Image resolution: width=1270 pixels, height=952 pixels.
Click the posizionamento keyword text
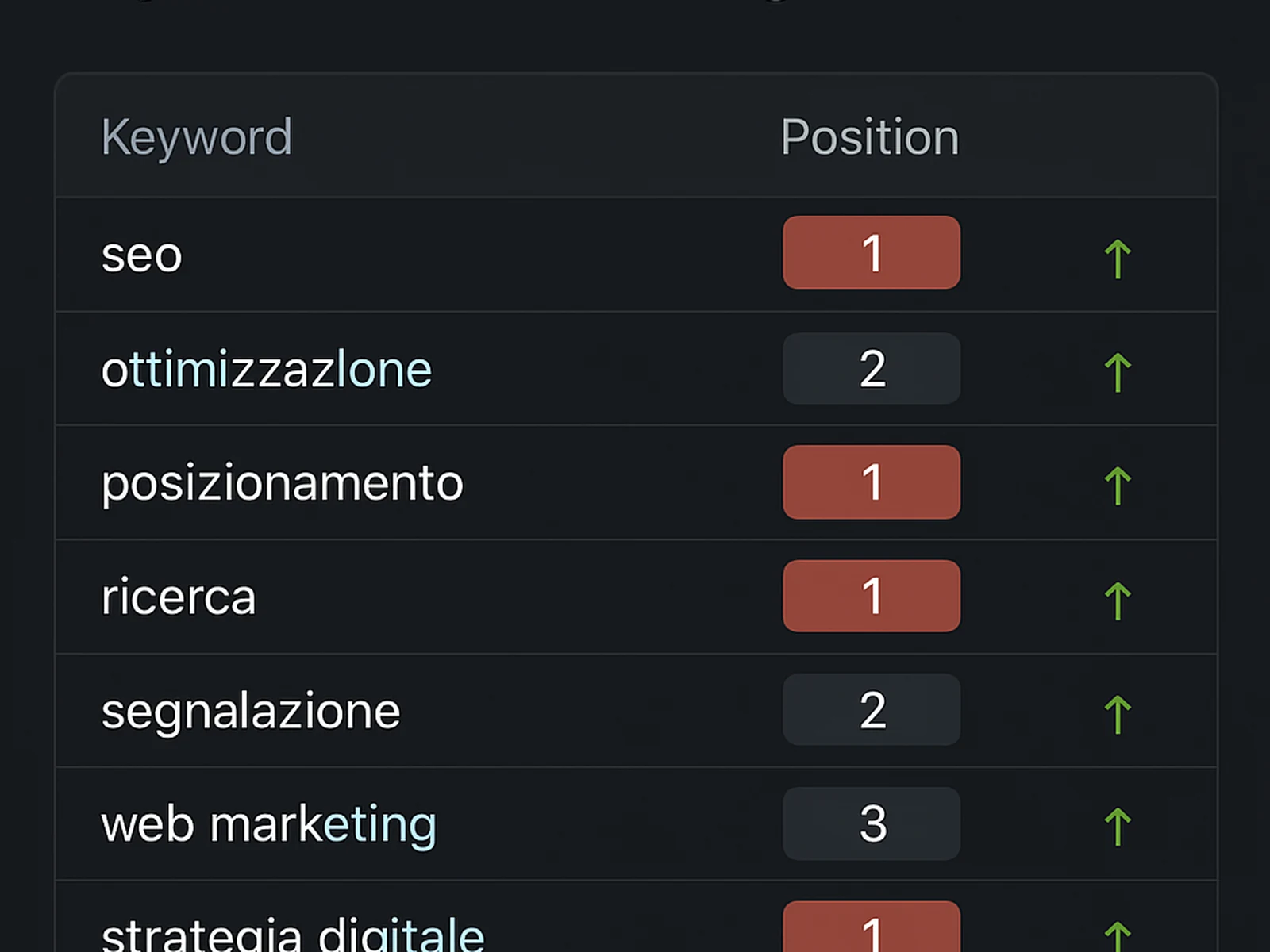[x=282, y=482]
